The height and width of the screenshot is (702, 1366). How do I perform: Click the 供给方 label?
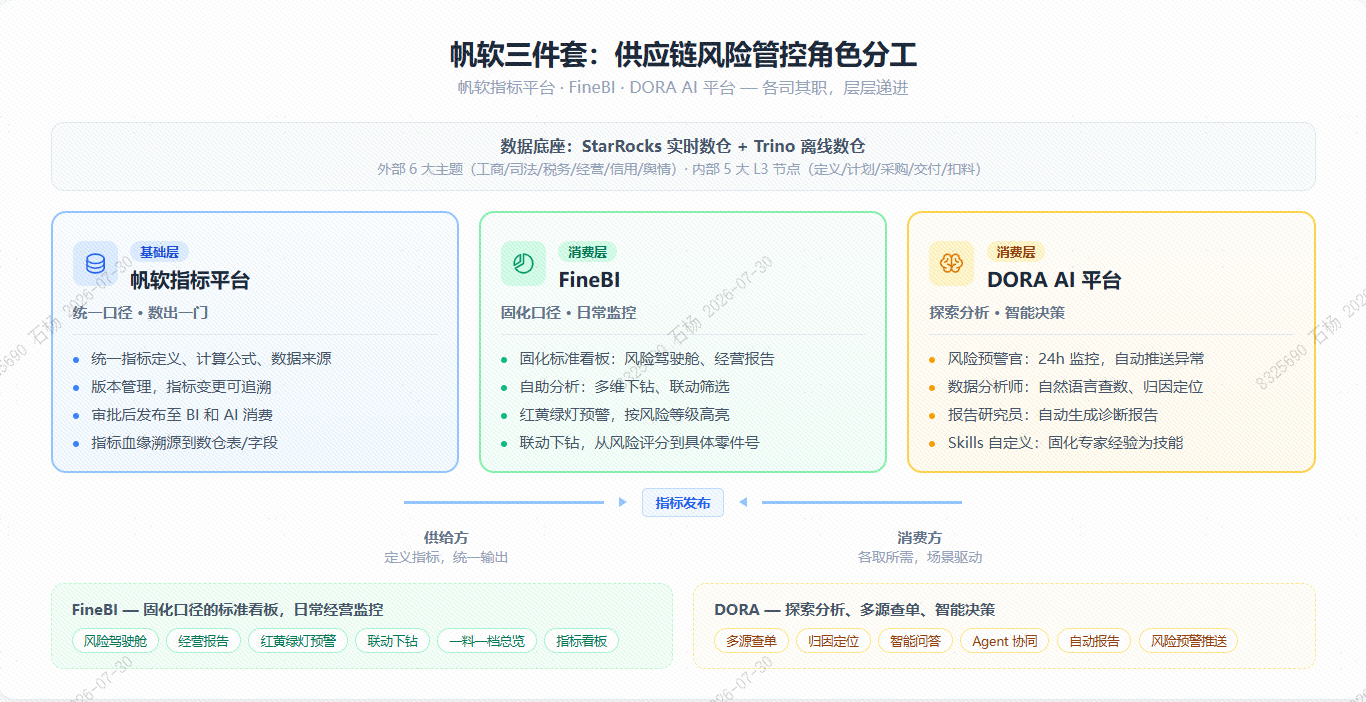tap(446, 537)
